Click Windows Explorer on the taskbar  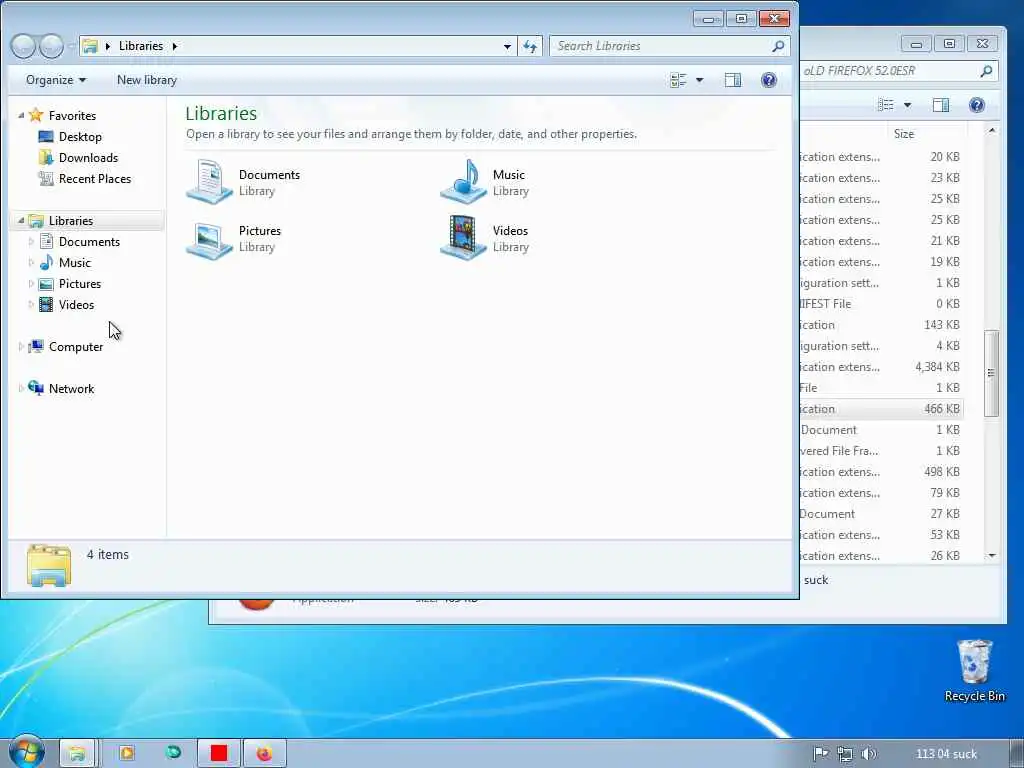(77, 754)
